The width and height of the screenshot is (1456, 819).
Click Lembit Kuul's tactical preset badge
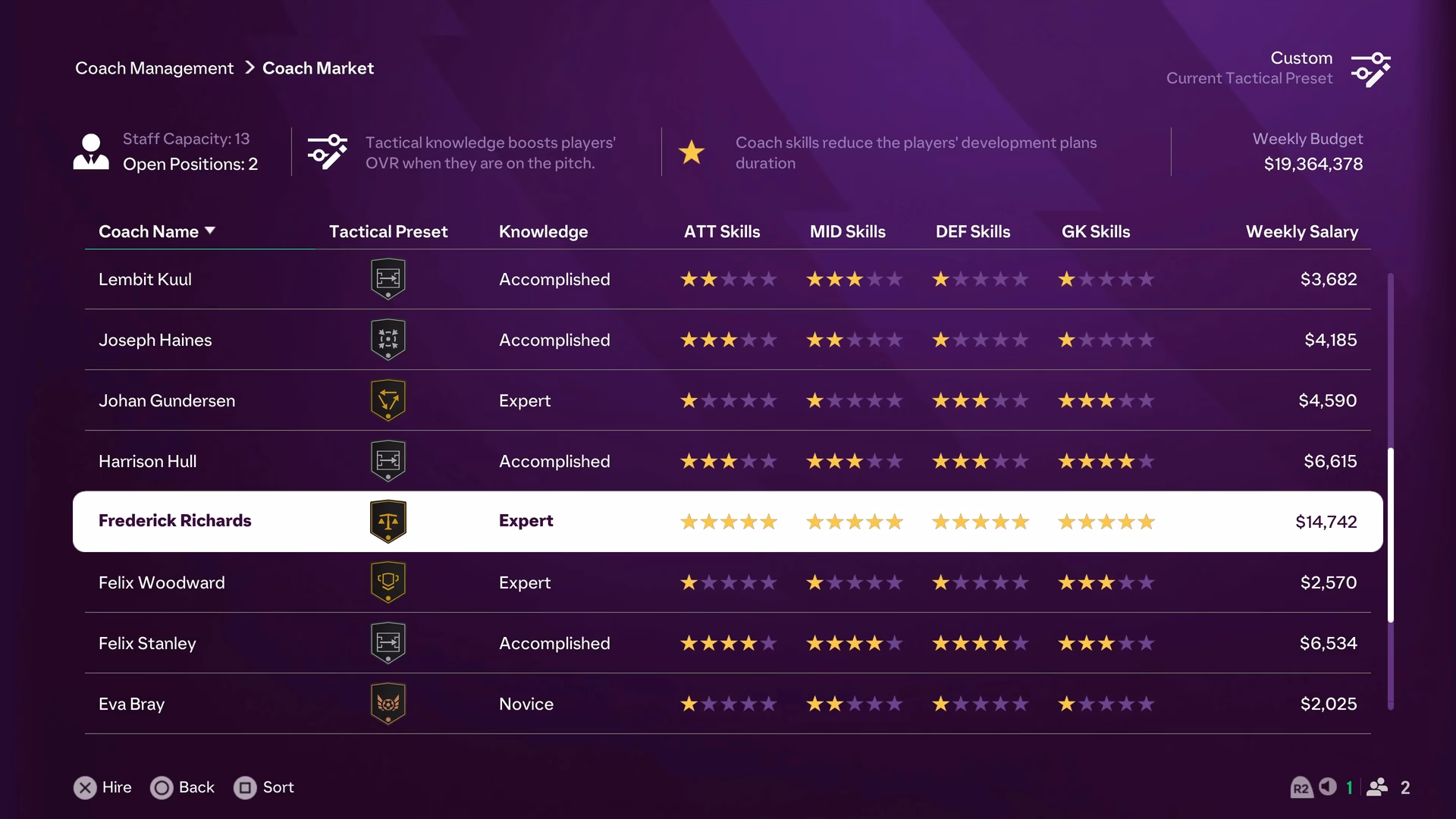(x=388, y=278)
